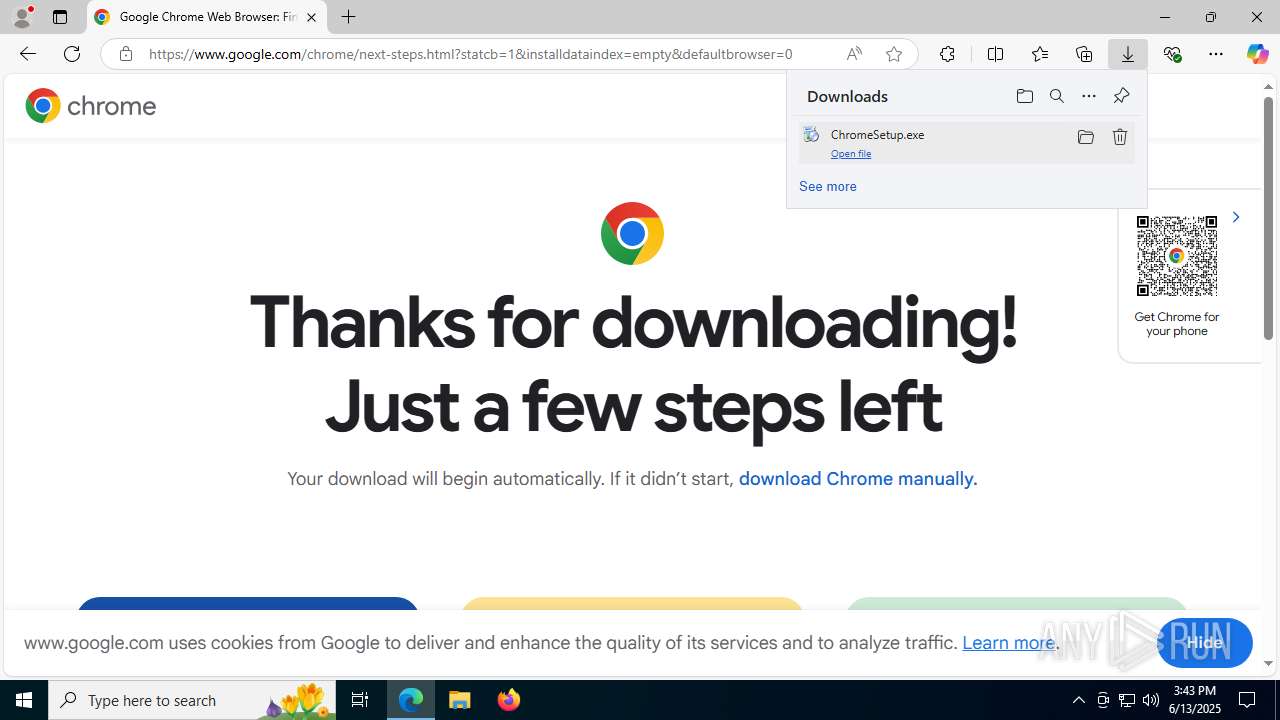This screenshot has height=720, width=1280.
Task: Click See more in Downloads panel
Action: point(828,186)
